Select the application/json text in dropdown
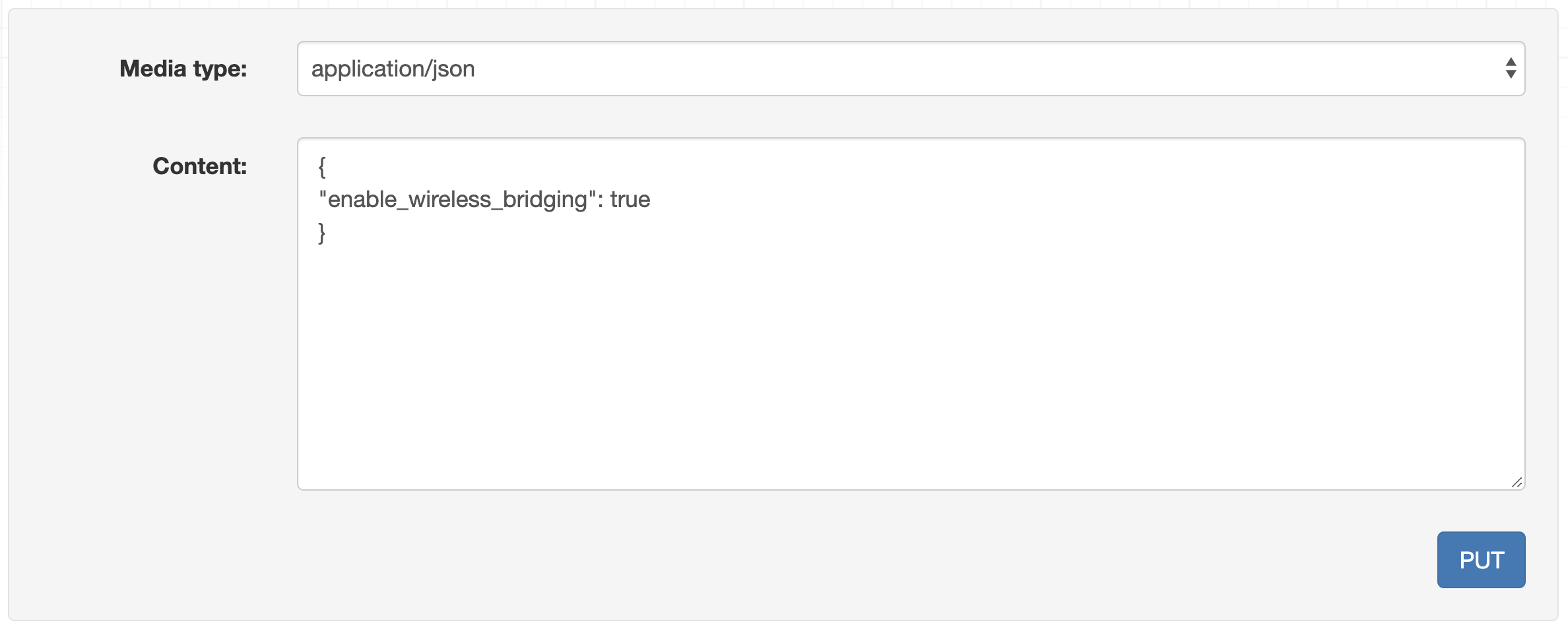 tap(393, 69)
